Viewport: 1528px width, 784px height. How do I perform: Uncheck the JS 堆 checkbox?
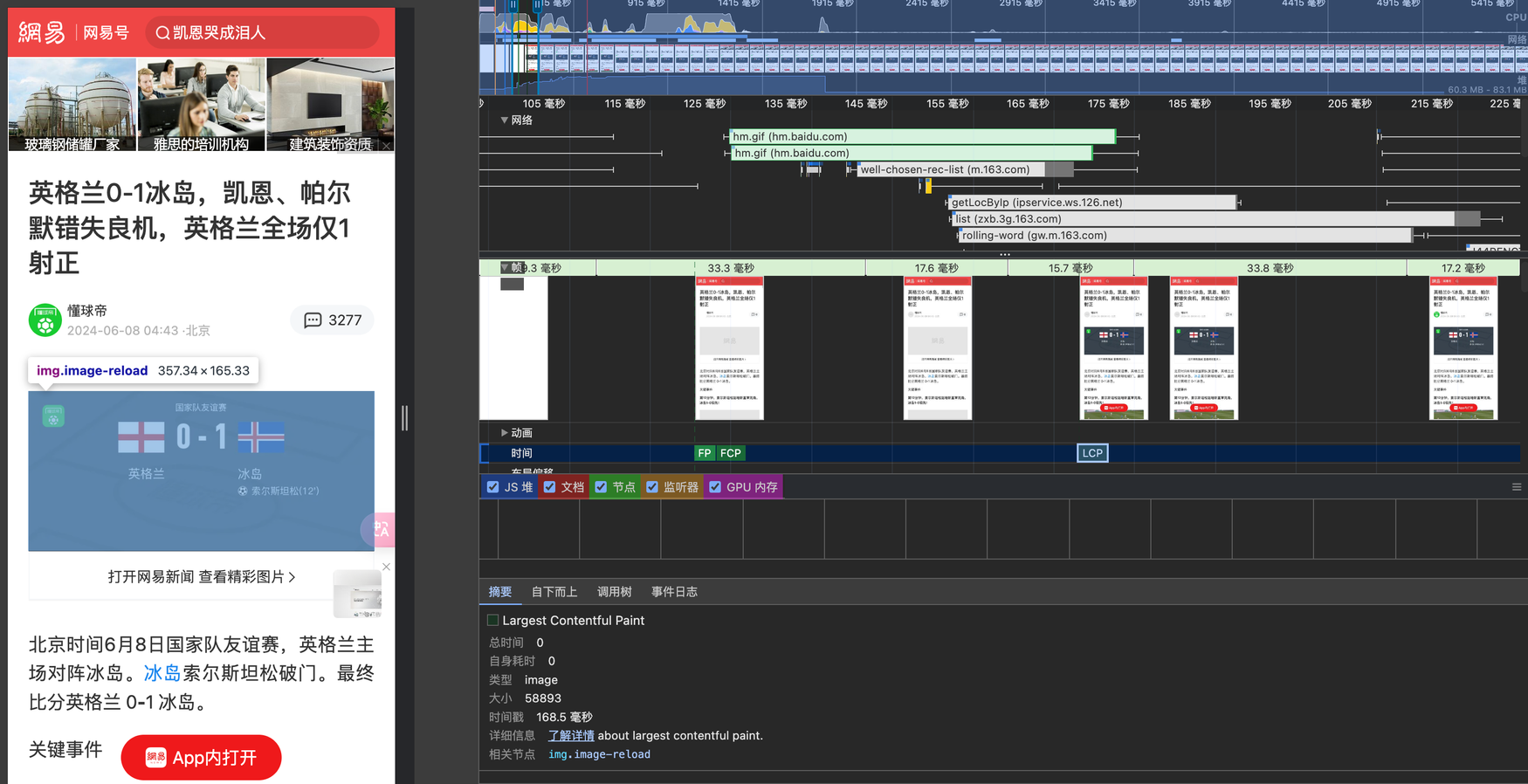pos(493,487)
